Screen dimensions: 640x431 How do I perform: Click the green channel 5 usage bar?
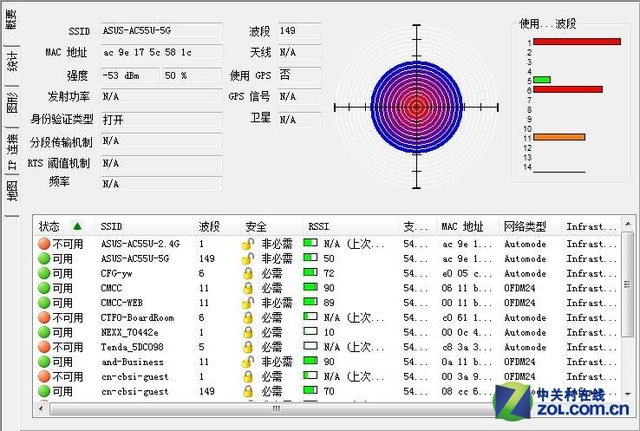[542, 80]
